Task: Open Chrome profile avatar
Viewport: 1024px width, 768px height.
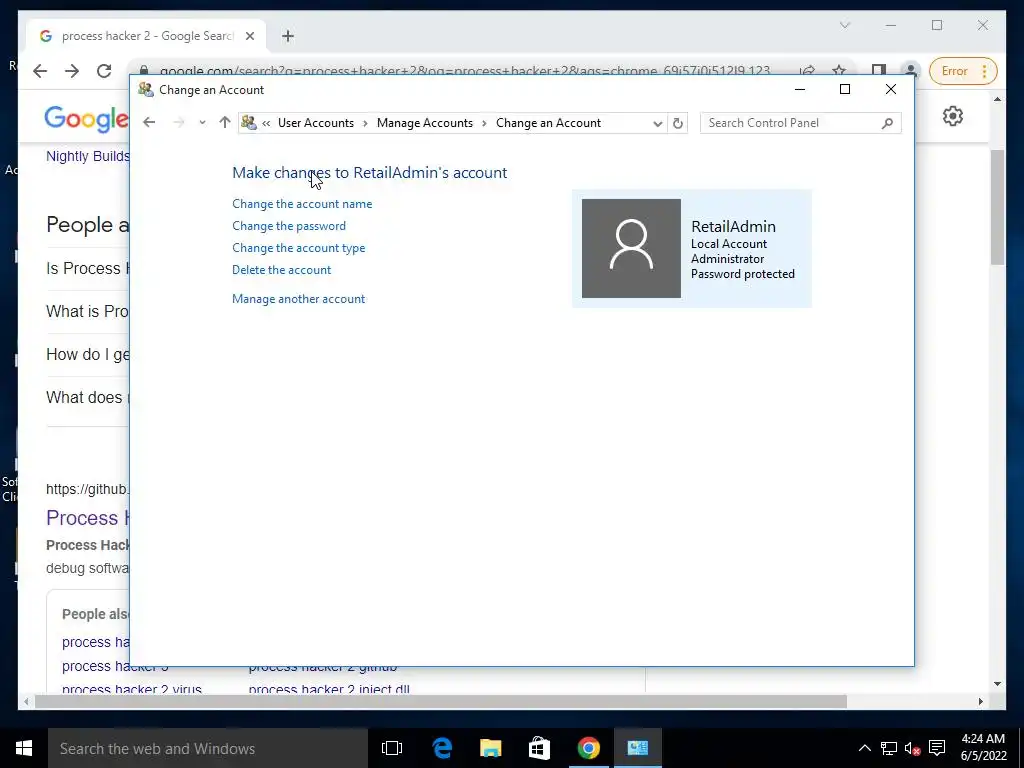Action: coord(910,71)
